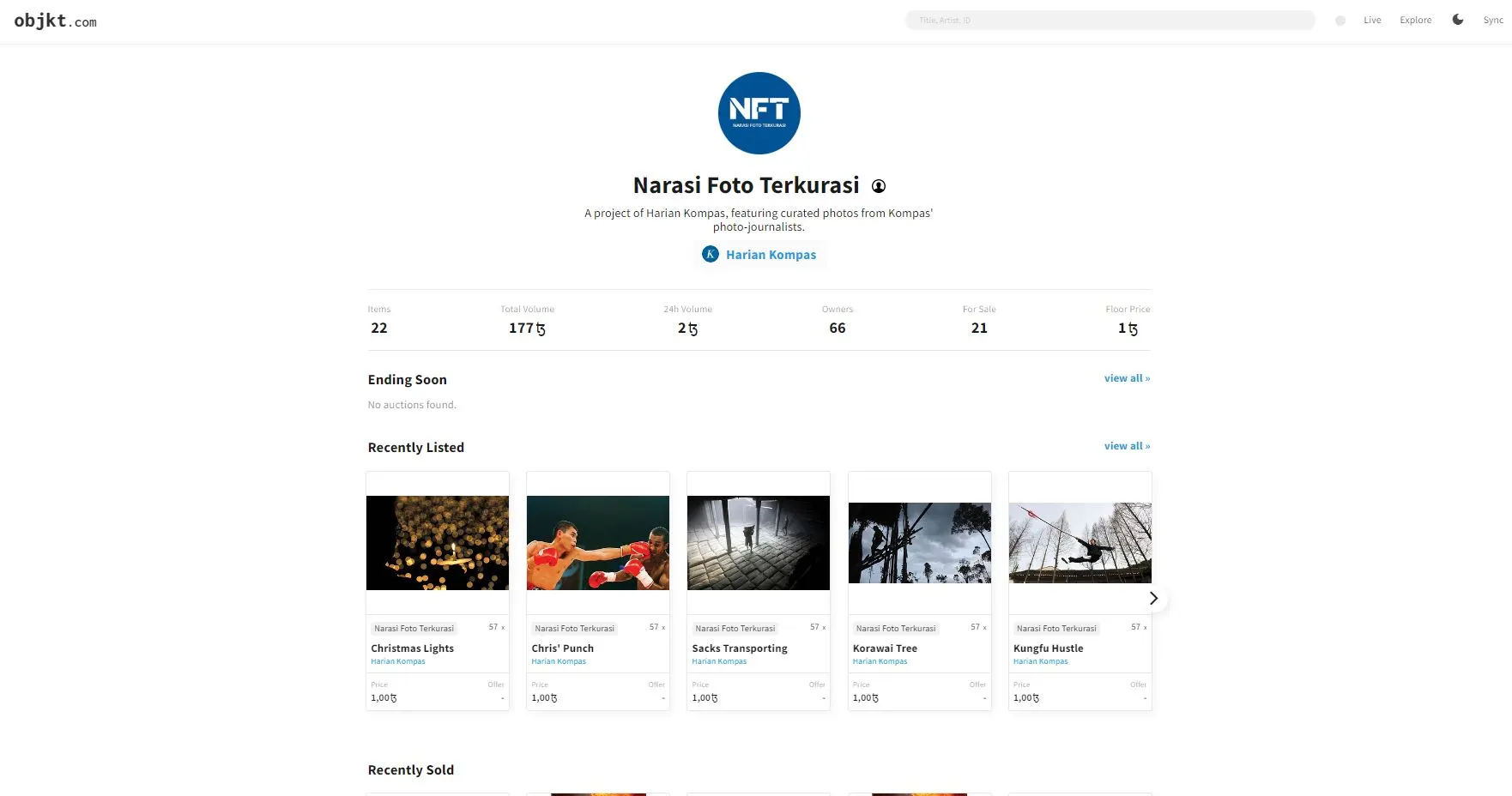Advance the Recently Listed carousel with right arrow
Viewport: 1512px width, 796px height.
1153,598
